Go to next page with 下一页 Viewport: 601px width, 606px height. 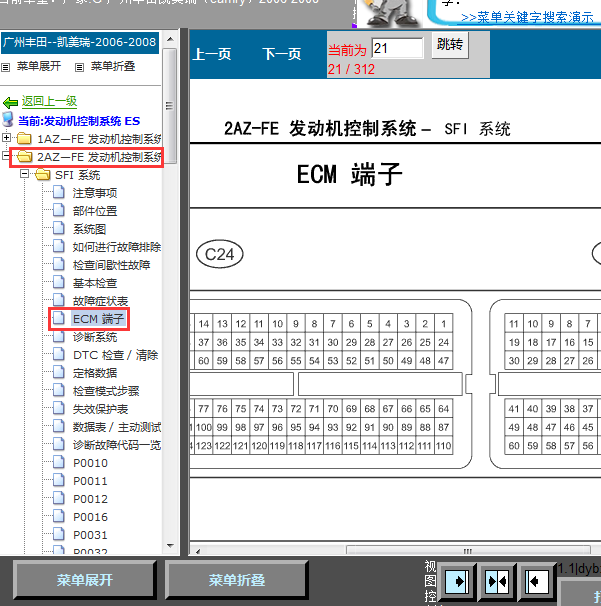(282, 54)
